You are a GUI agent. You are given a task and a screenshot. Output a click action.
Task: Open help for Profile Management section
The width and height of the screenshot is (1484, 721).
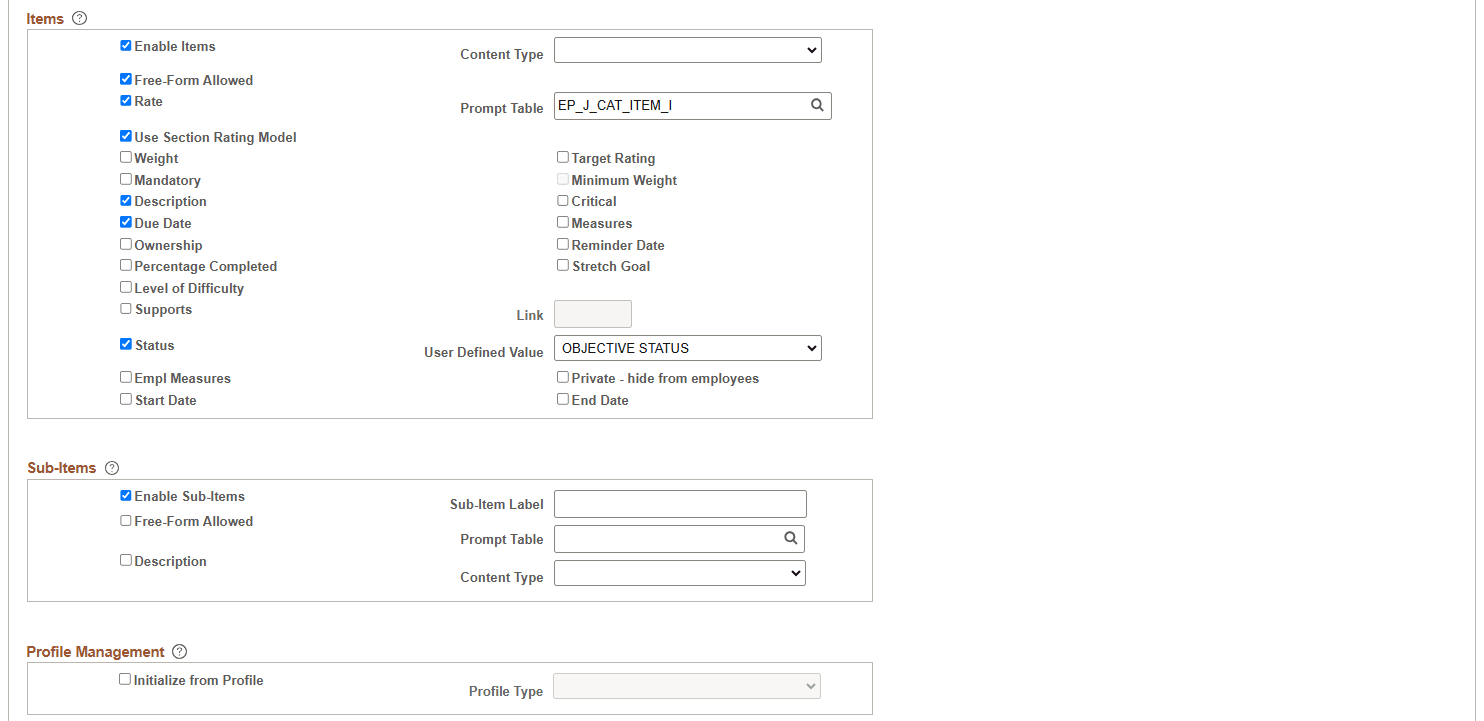(179, 651)
